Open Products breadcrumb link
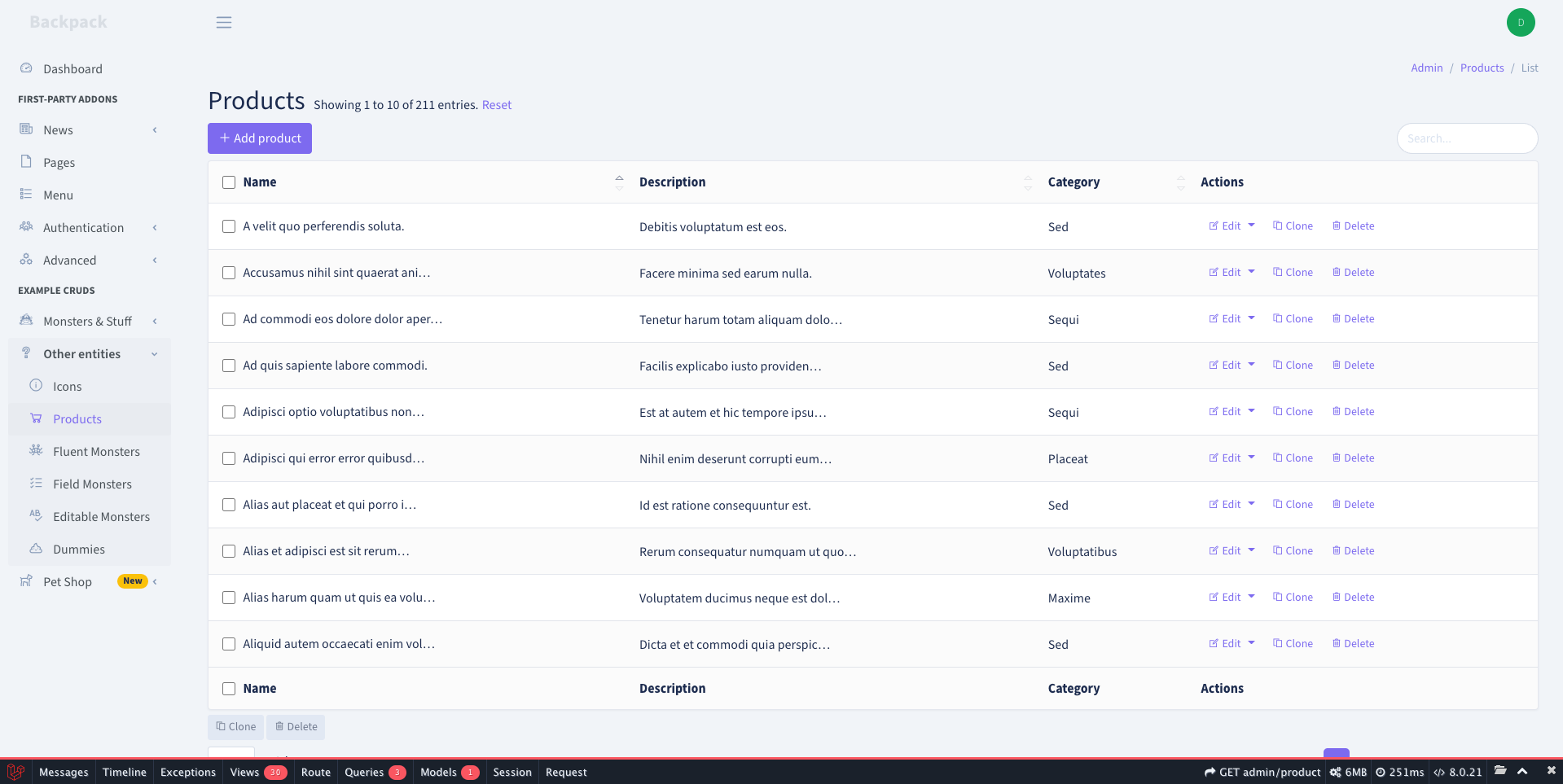Image resolution: width=1563 pixels, height=784 pixels. (1482, 68)
